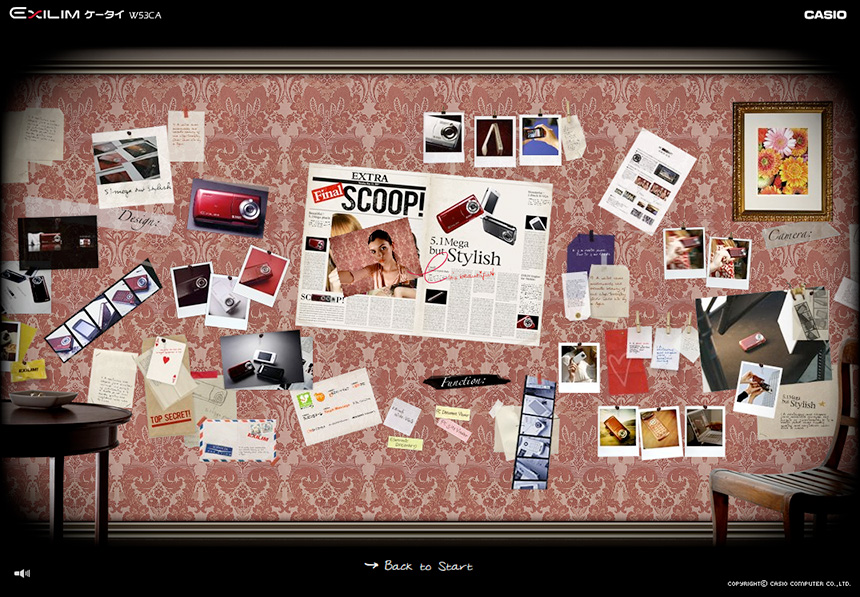Toggle the sound speaker icon
Viewport: 860px width, 597px height.
22,573
